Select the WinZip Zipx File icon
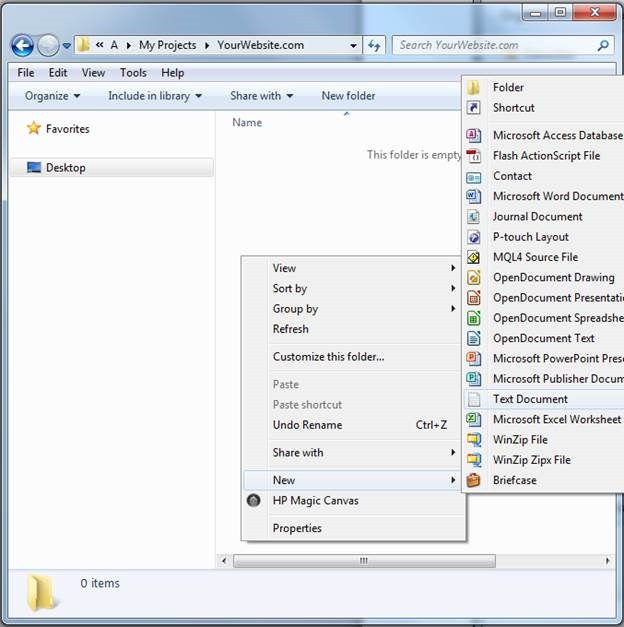The height and width of the screenshot is (627, 624). coord(474,460)
